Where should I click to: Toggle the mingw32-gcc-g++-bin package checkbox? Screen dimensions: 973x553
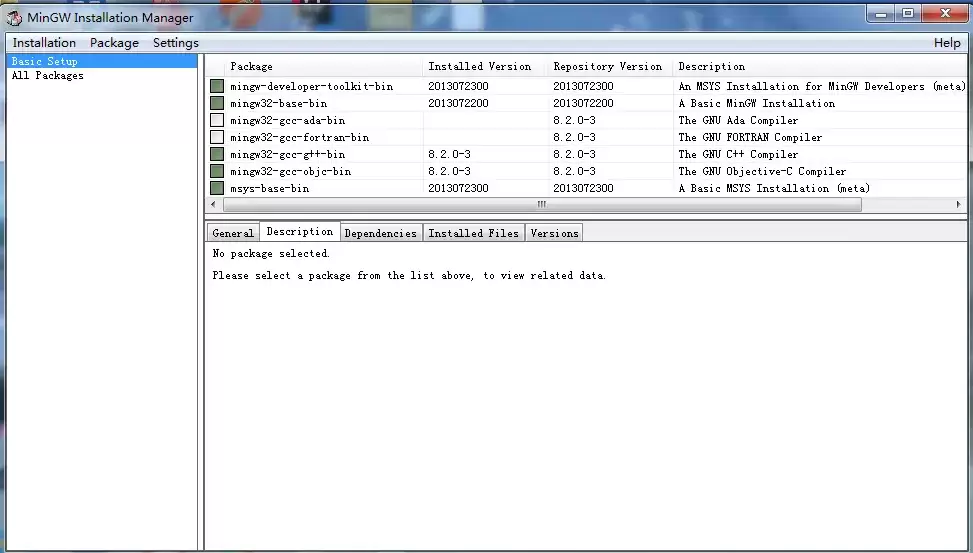coord(217,154)
